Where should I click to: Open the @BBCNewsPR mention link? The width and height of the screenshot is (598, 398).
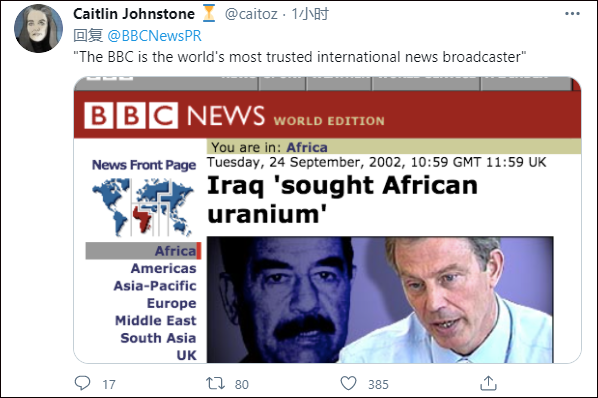154,36
